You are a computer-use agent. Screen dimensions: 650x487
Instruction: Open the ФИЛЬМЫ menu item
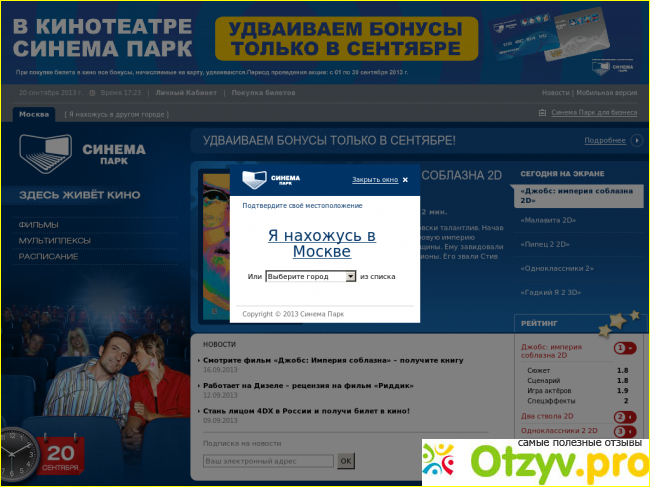pyautogui.click(x=39, y=225)
